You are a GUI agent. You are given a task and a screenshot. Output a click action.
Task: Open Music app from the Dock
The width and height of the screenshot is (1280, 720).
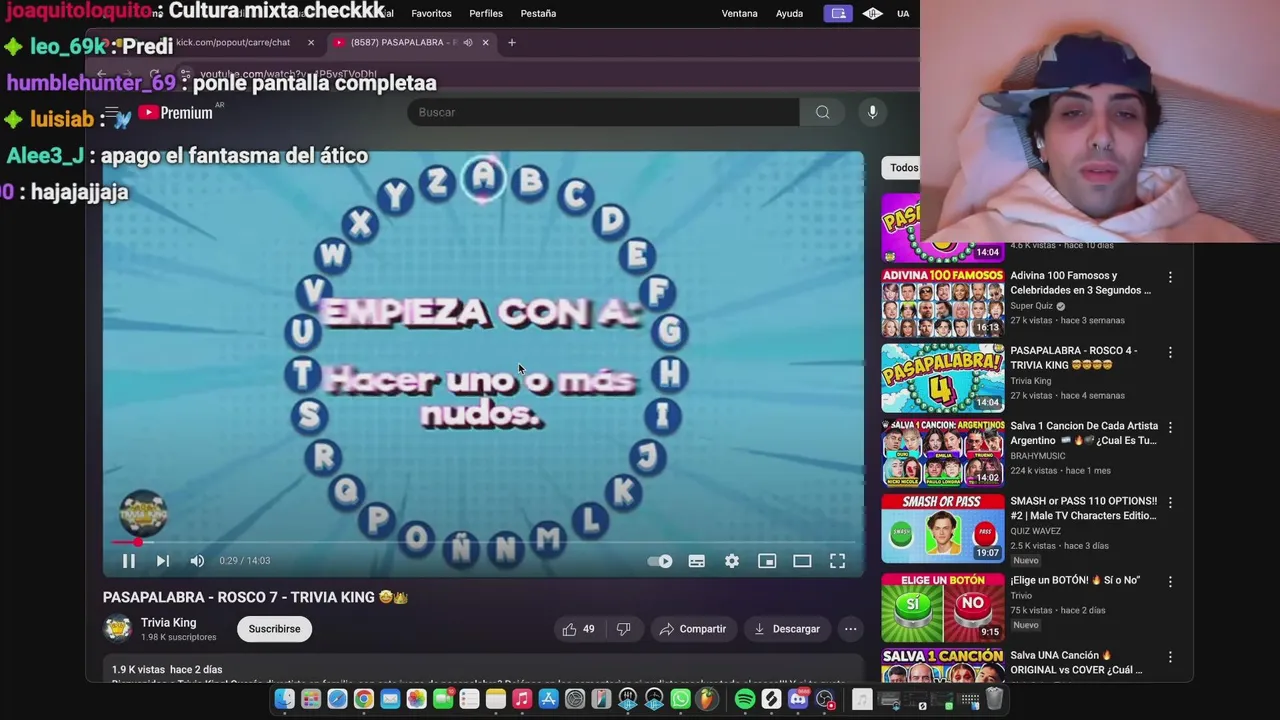pyautogui.click(x=522, y=699)
